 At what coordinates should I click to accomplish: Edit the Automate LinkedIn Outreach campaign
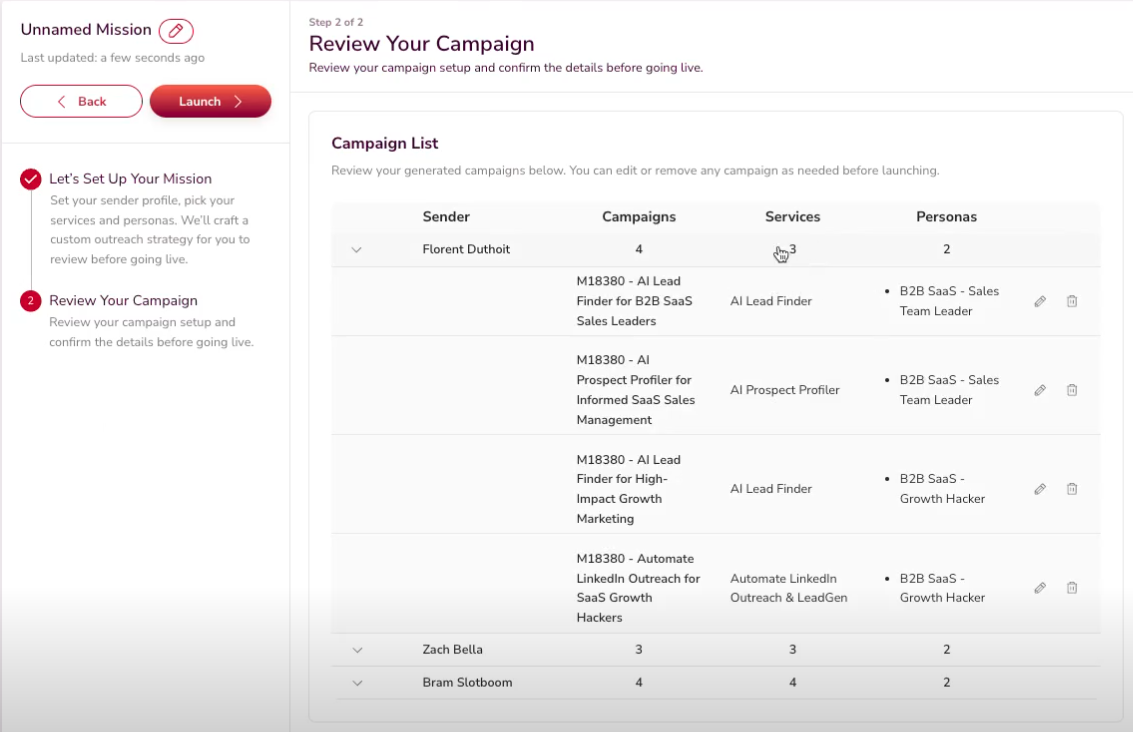1040,588
